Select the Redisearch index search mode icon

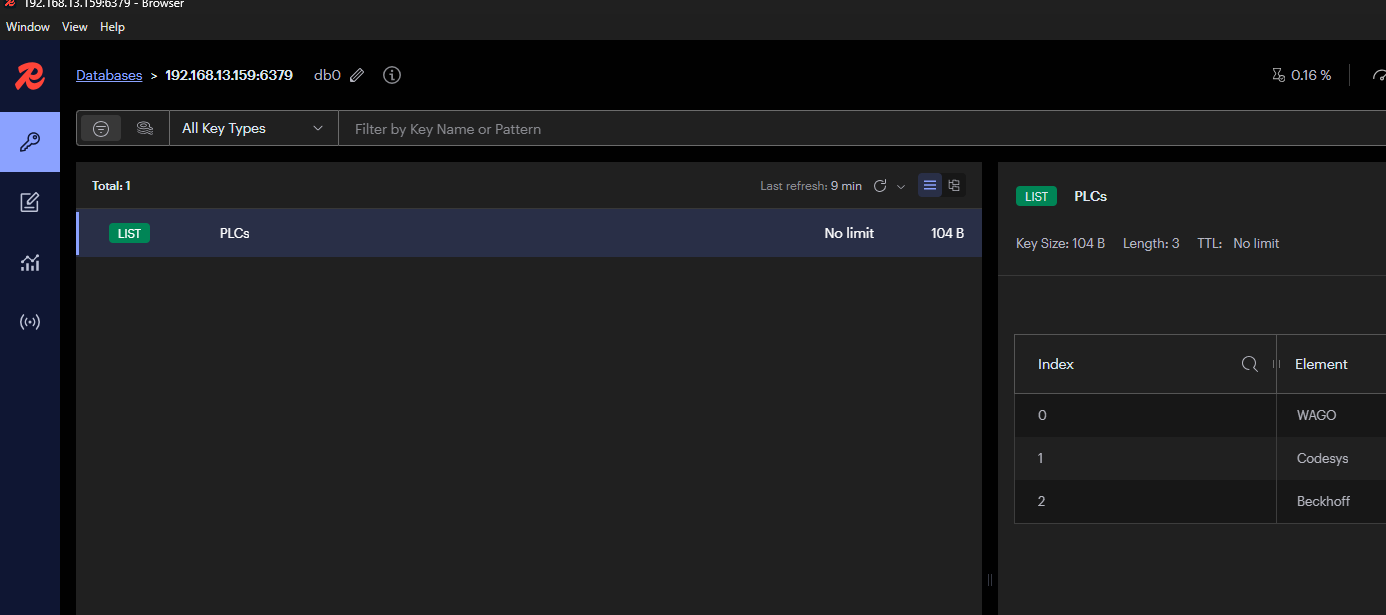[x=145, y=128]
